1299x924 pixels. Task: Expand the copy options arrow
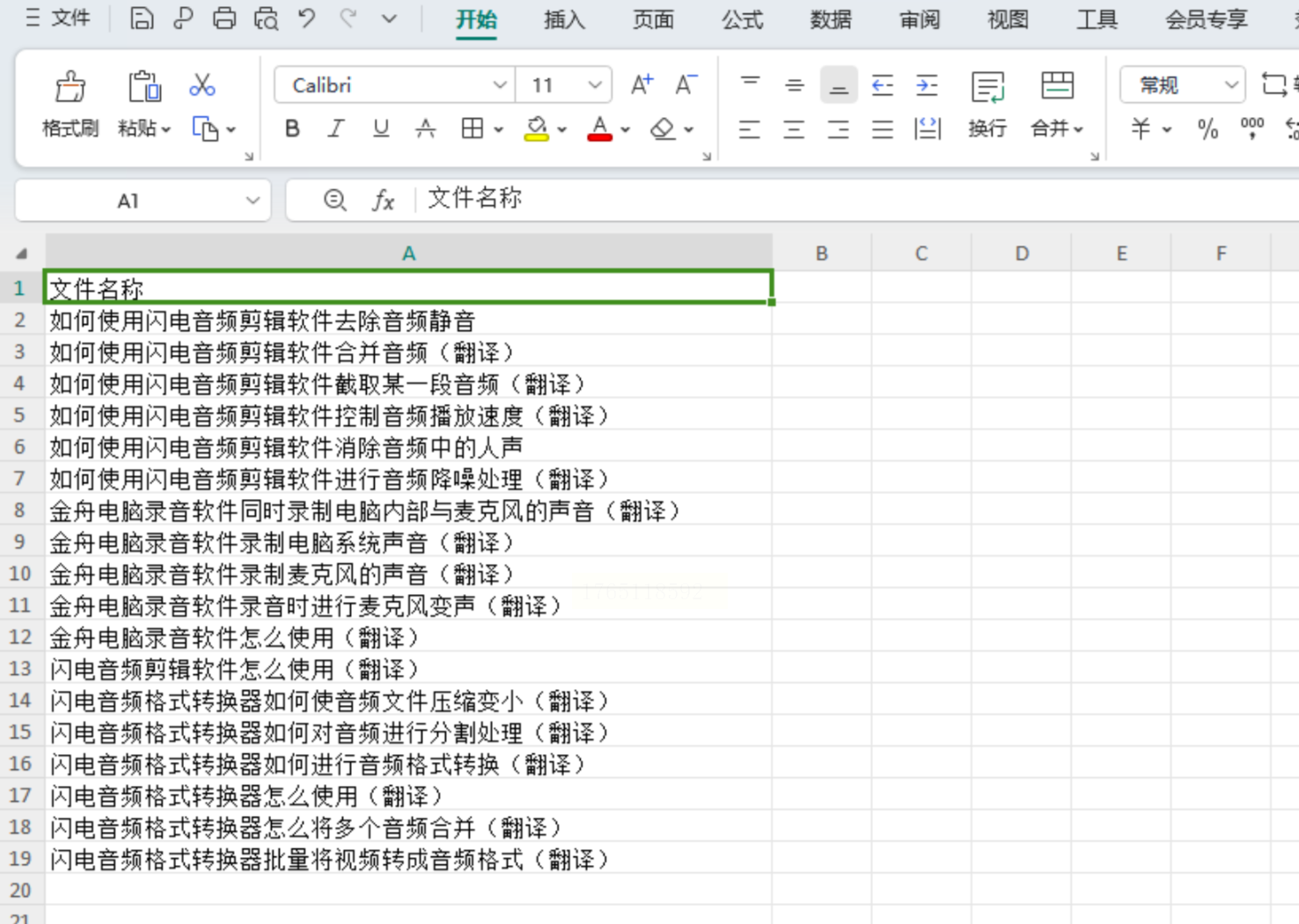(231, 129)
